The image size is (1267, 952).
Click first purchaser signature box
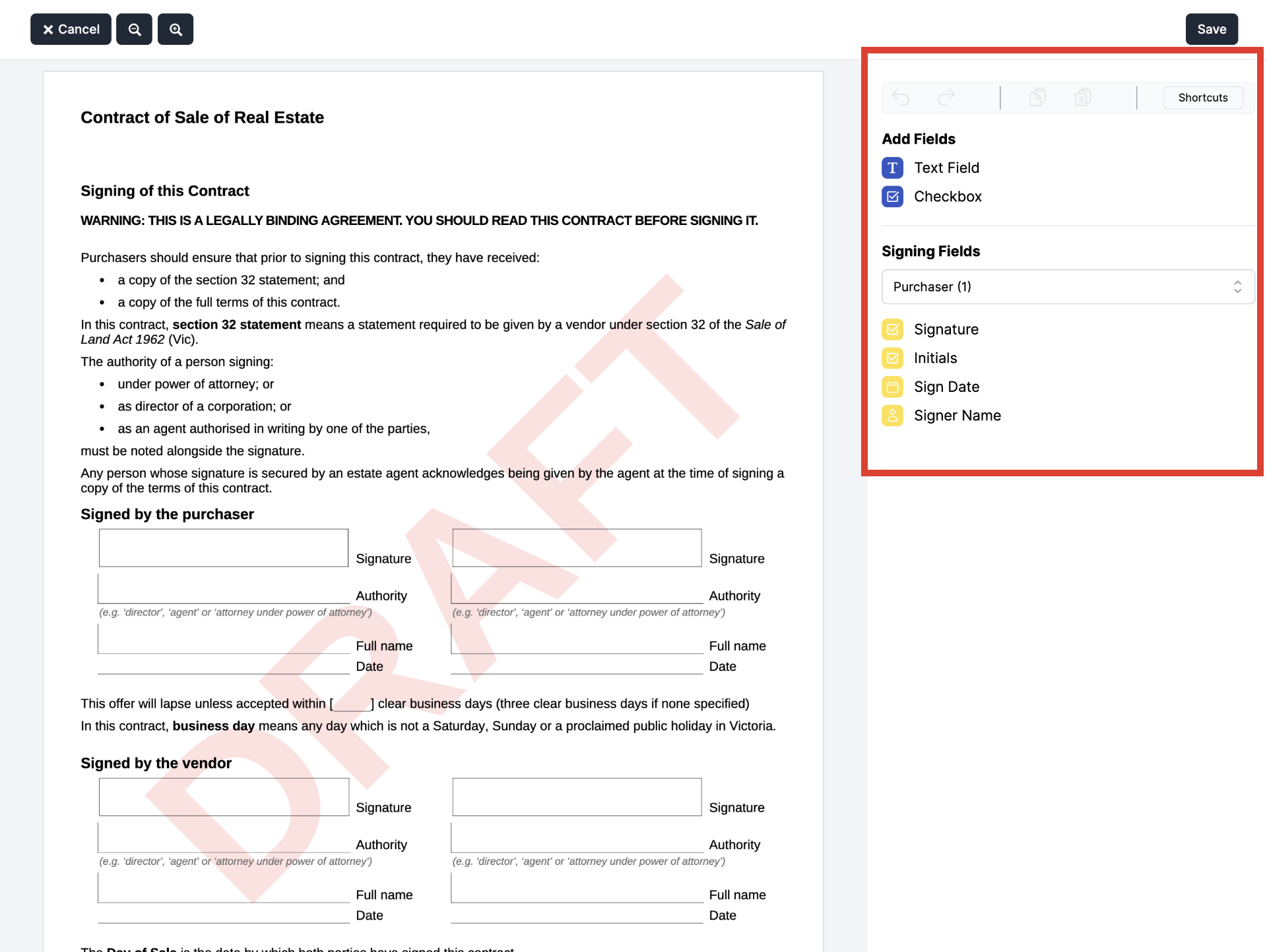click(224, 548)
